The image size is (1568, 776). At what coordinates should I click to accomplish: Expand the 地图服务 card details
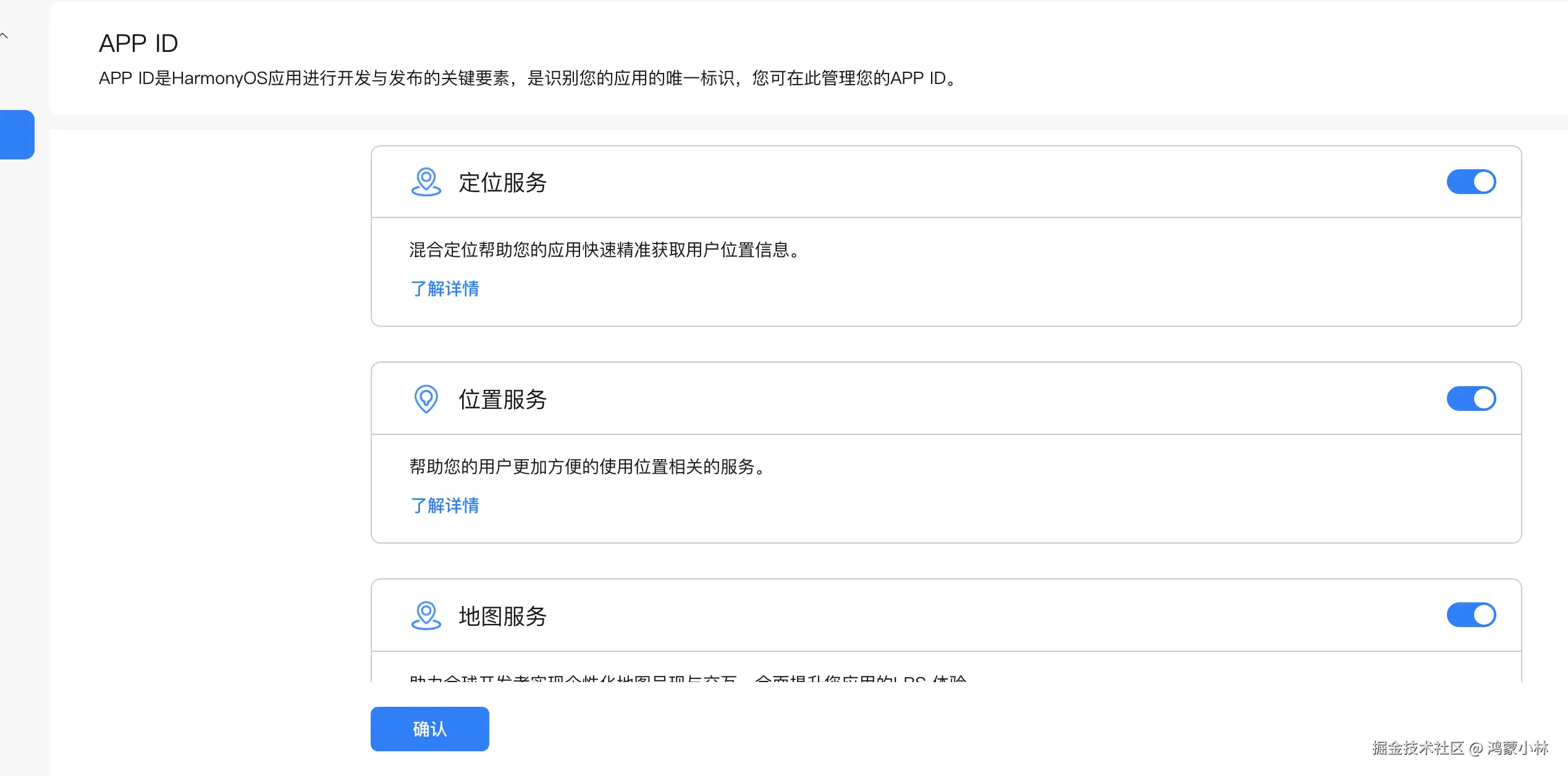(503, 615)
